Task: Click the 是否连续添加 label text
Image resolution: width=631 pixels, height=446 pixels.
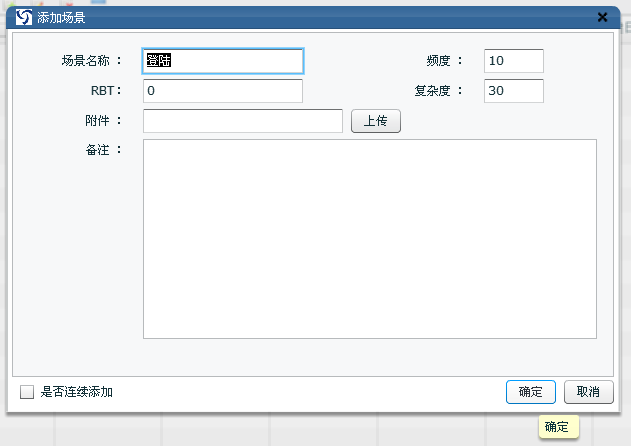Action: [76, 392]
